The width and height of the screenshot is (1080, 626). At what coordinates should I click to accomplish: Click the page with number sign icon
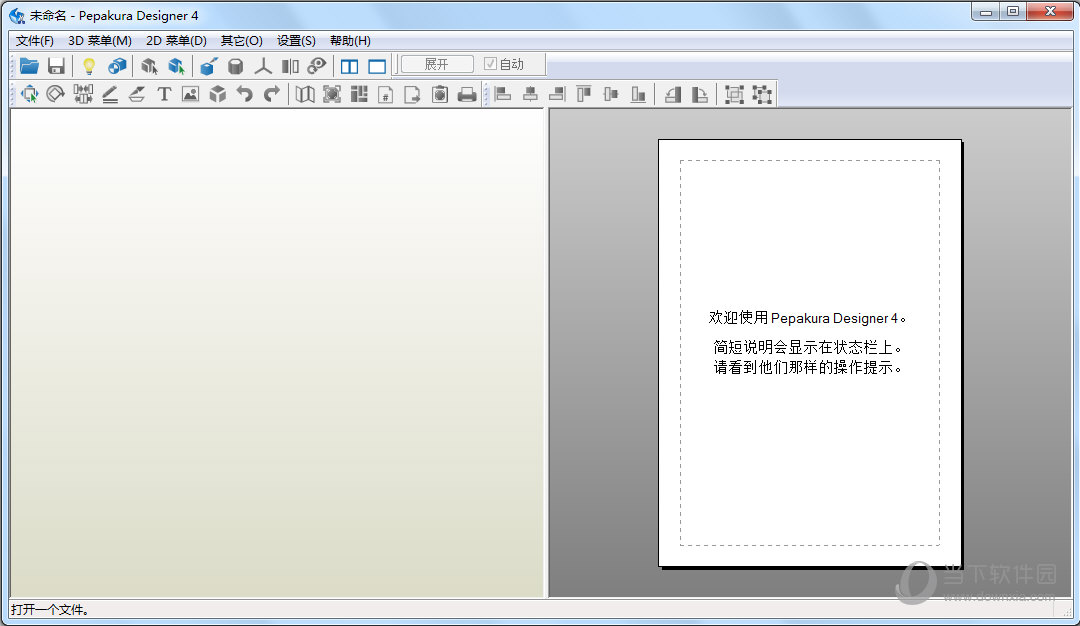[x=386, y=94]
